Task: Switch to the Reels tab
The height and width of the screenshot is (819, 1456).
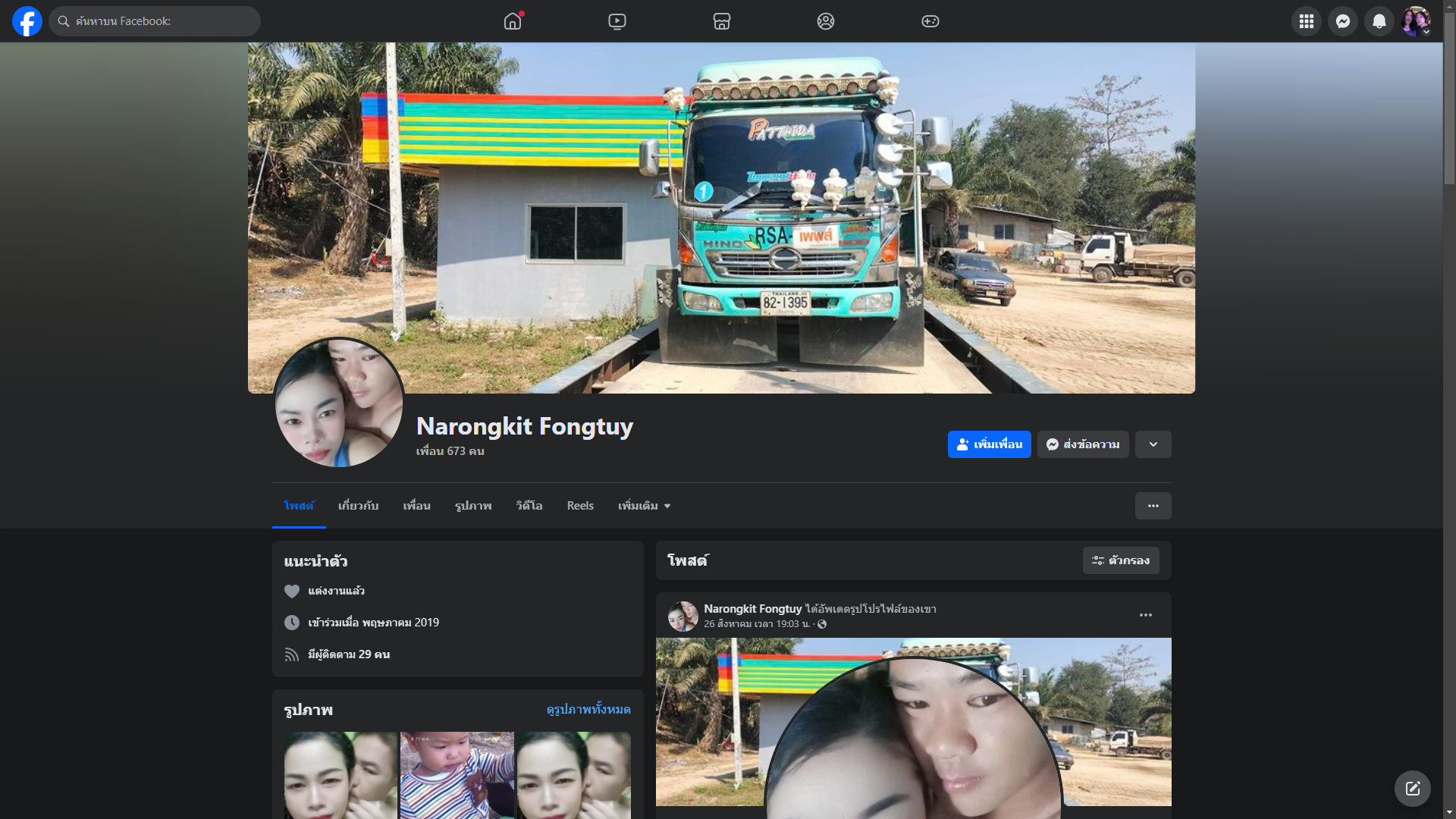Action: click(x=580, y=506)
